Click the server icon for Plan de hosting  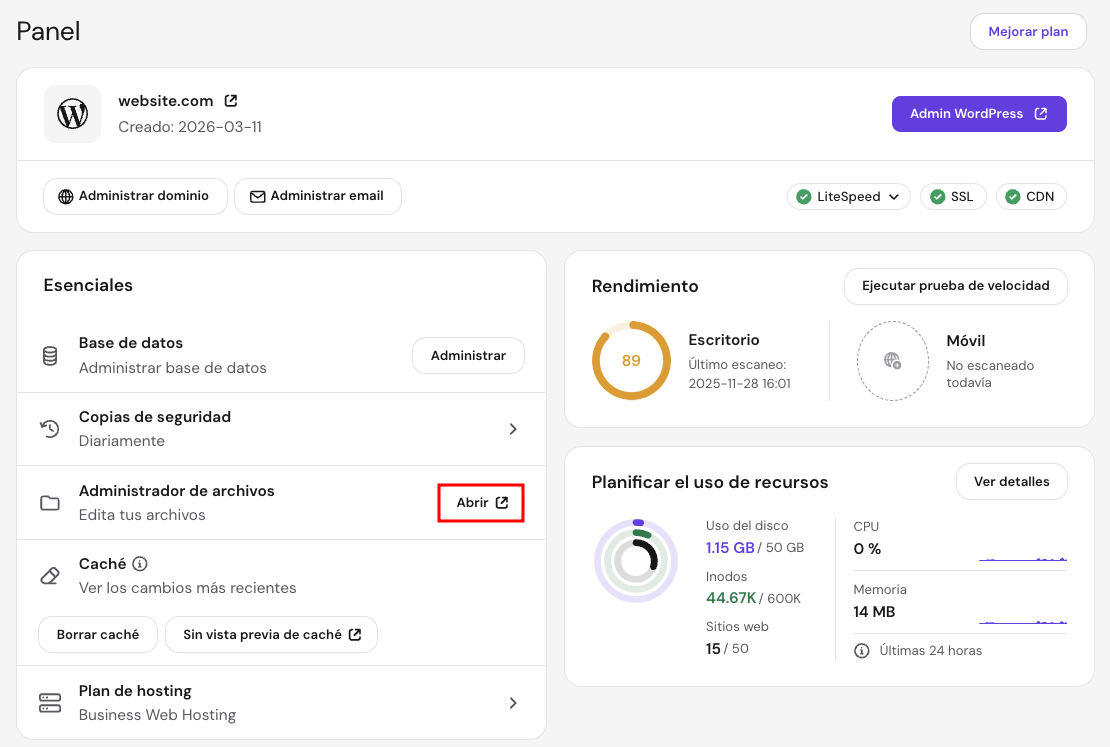(50, 703)
